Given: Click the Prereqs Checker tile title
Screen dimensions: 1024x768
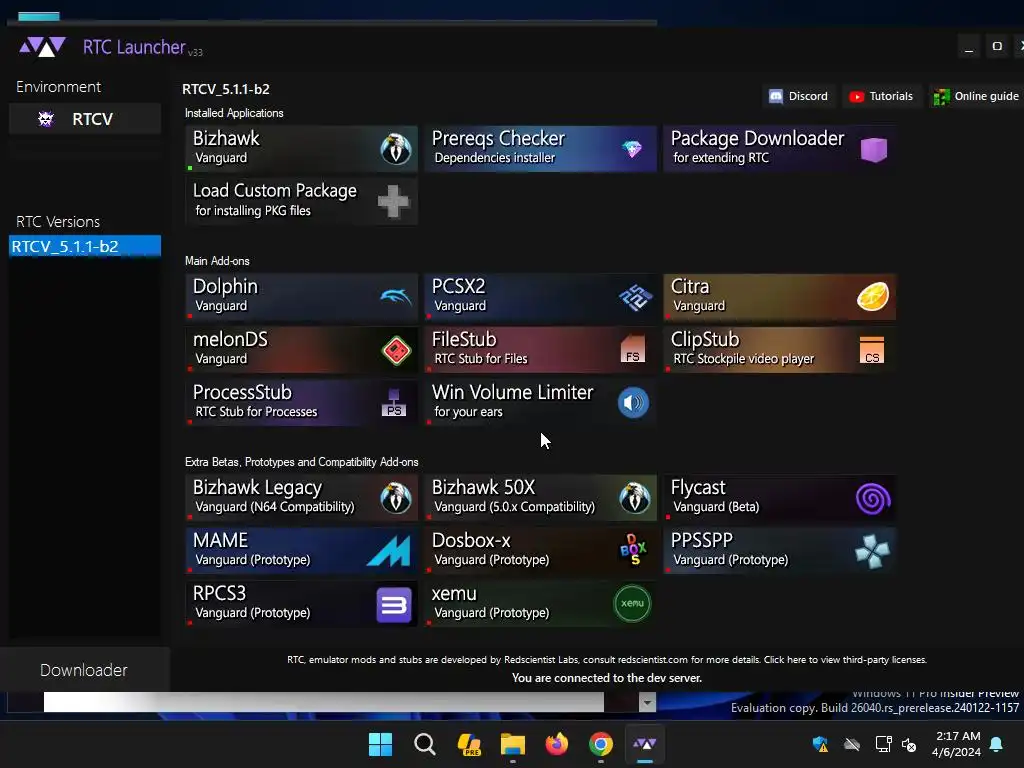Looking at the screenshot, I should pos(498,138).
